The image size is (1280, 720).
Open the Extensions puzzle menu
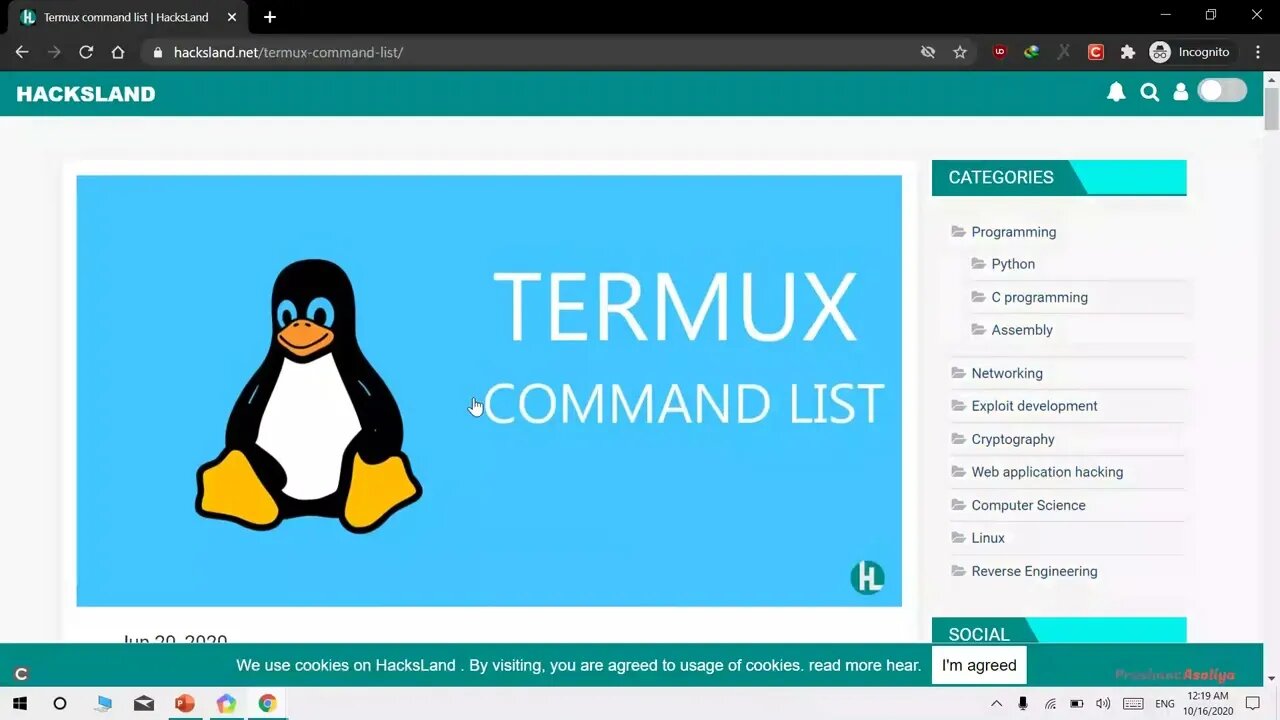click(x=1128, y=52)
